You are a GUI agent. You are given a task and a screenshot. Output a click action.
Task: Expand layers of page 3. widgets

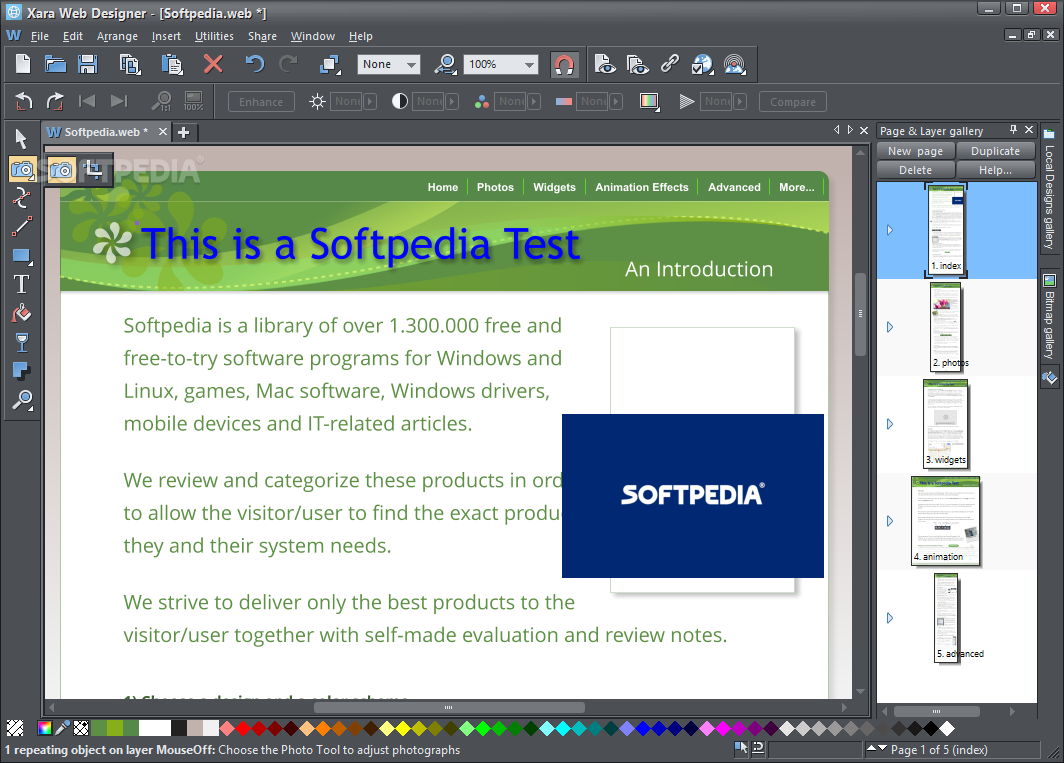click(x=890, y=424)
